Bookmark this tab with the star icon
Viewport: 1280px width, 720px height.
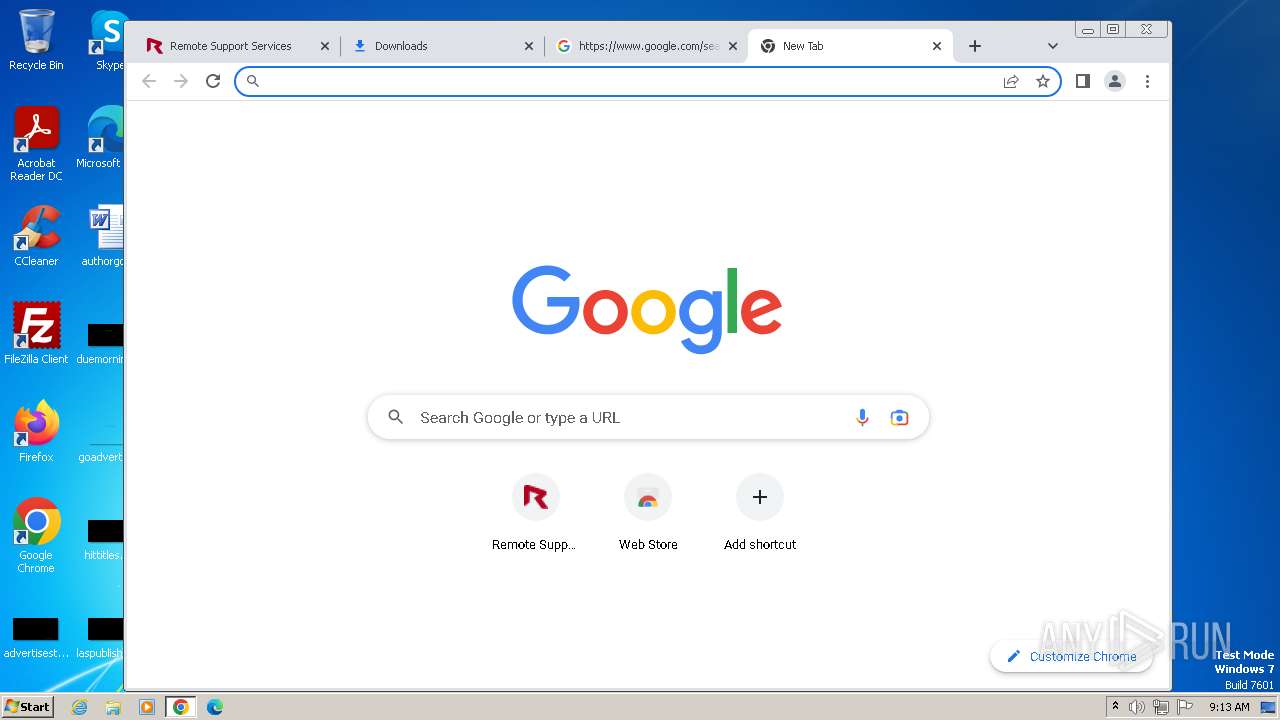point(1043,81)
